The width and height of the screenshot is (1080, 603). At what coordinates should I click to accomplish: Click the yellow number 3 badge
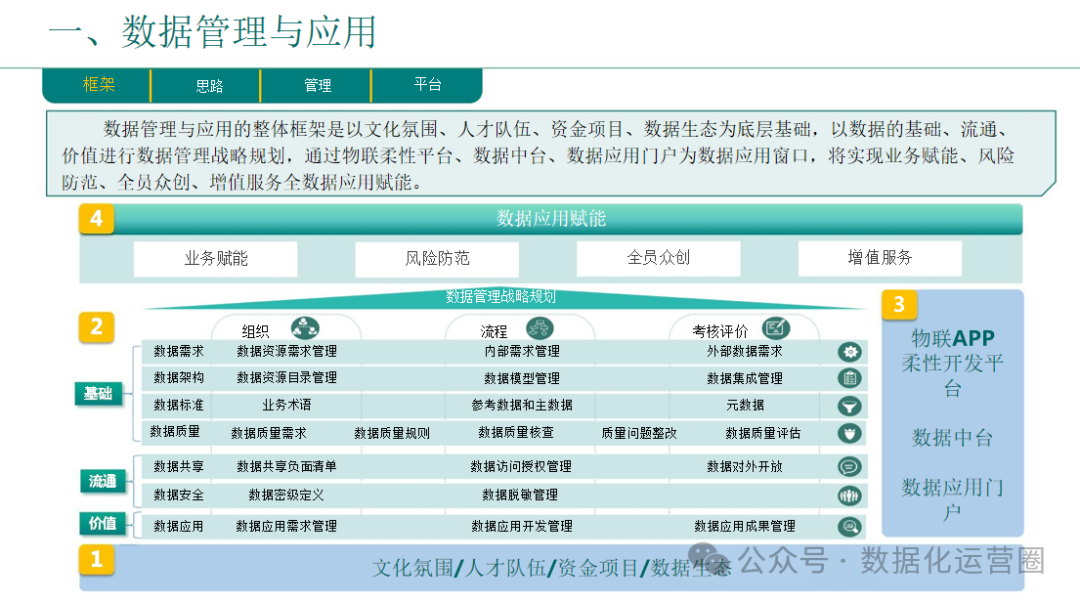click(x=899, y=305)
